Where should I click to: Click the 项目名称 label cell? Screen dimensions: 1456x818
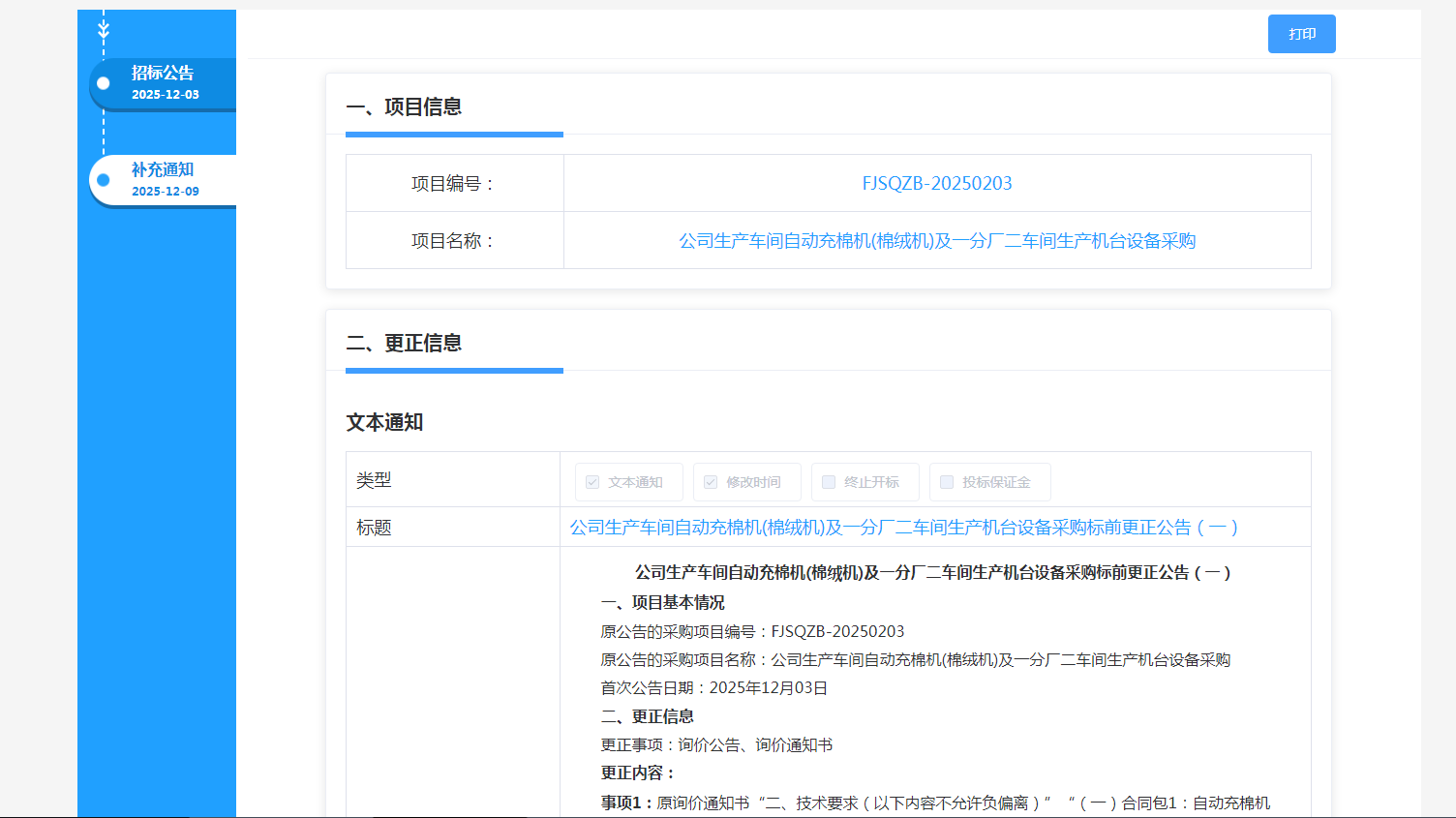tap(454, 241)
